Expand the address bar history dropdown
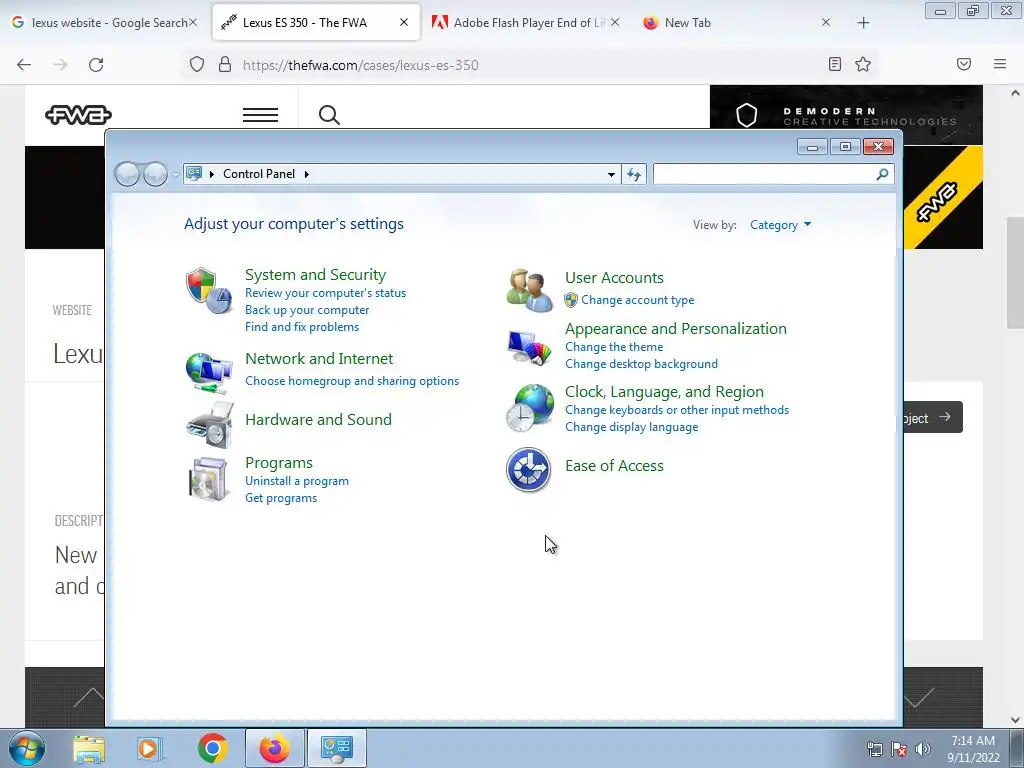Viewport: 1024px width, 768px height. 611,174
